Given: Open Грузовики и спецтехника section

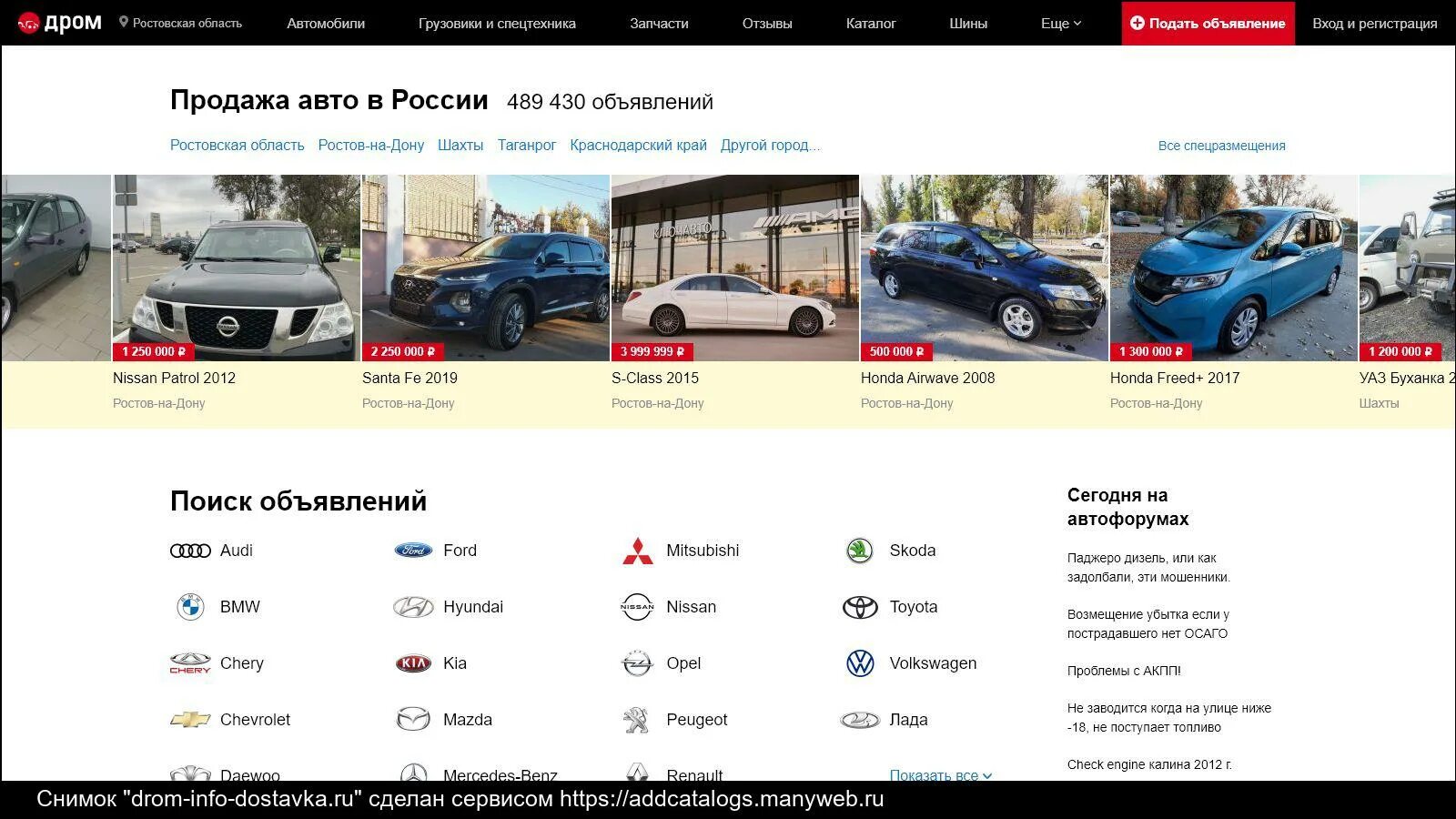Looking at the screenshot, I should (497, 23).
